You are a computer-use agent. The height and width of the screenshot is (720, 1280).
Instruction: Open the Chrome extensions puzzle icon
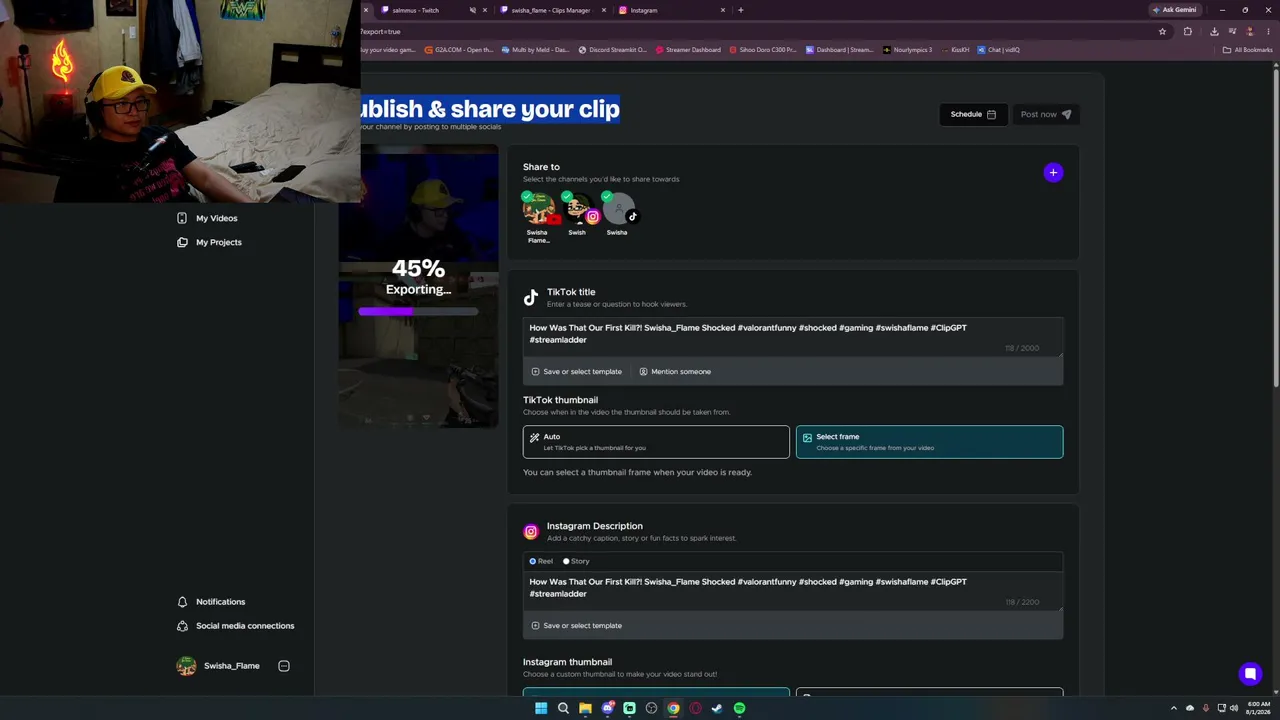[x=1188, y=31]
